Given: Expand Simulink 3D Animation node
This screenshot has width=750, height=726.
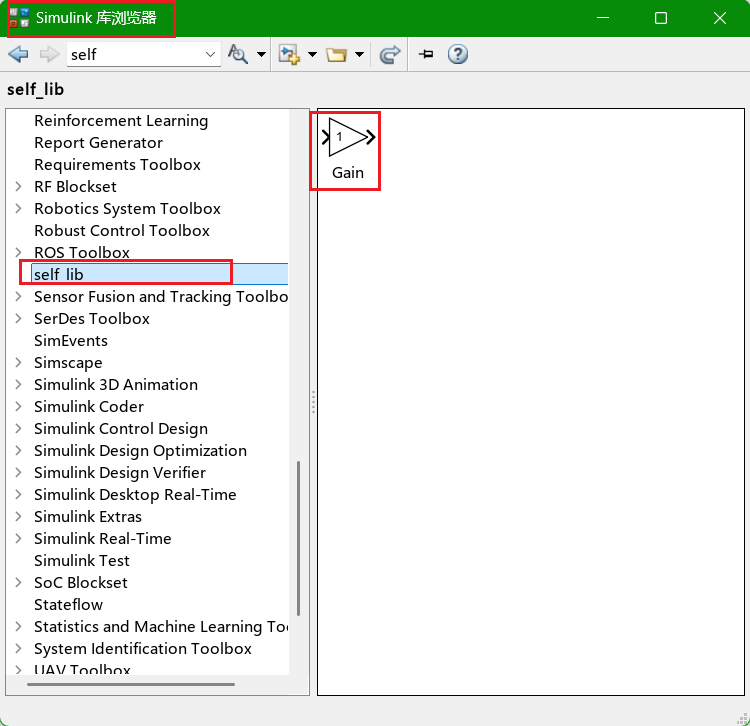Looking at the screenshot, I should tap(19, 385).
